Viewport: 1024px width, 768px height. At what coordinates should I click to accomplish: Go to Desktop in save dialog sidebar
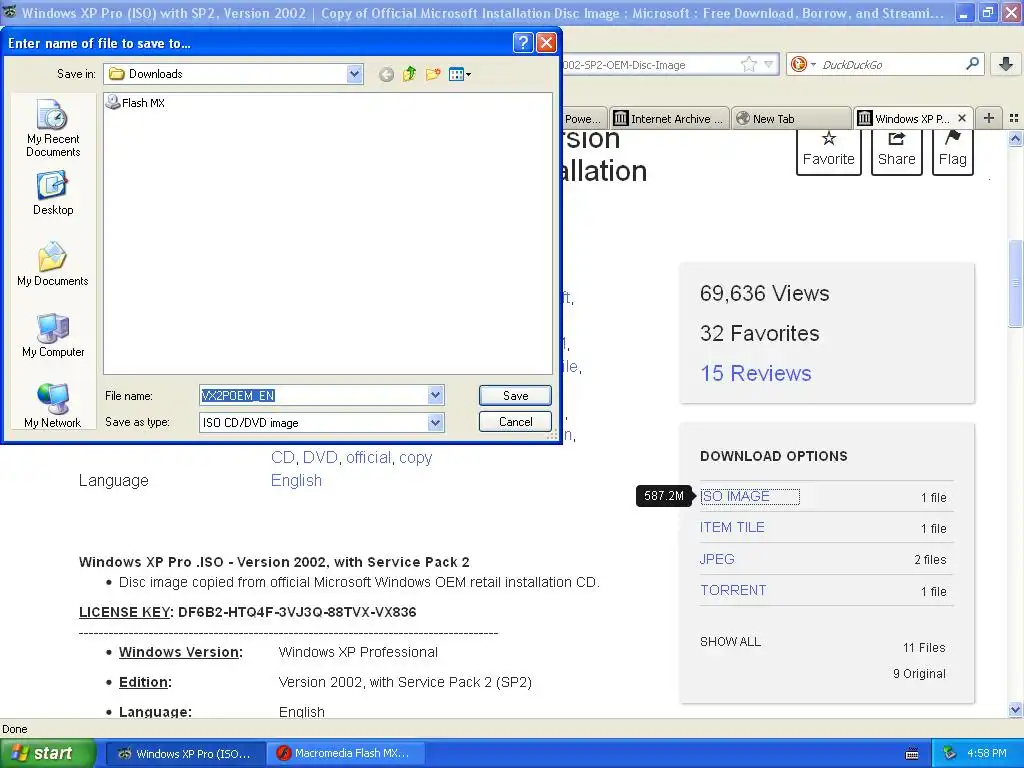click(x=53, y=193)
